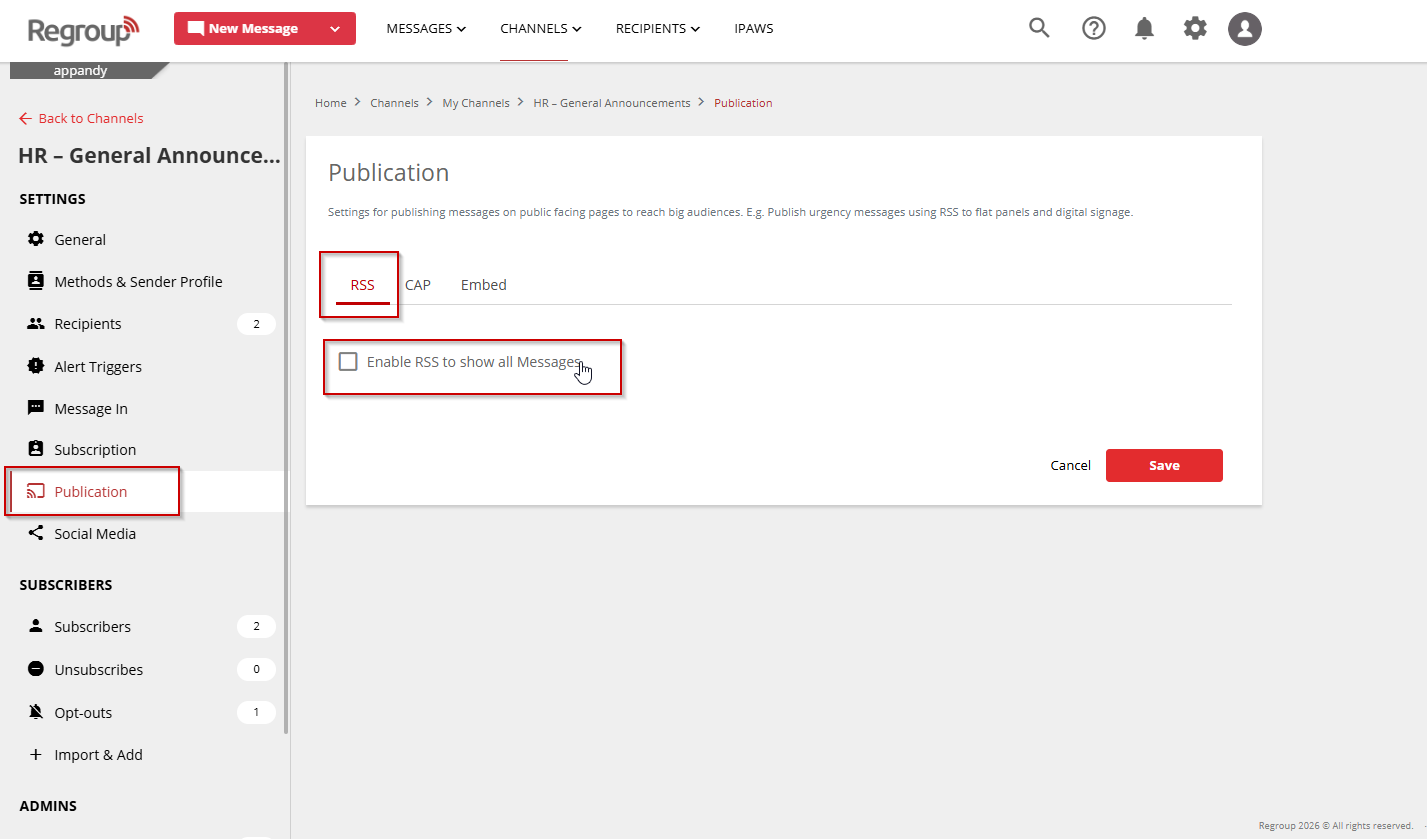Click the Recipients count badge 2

tap(256, 324)
